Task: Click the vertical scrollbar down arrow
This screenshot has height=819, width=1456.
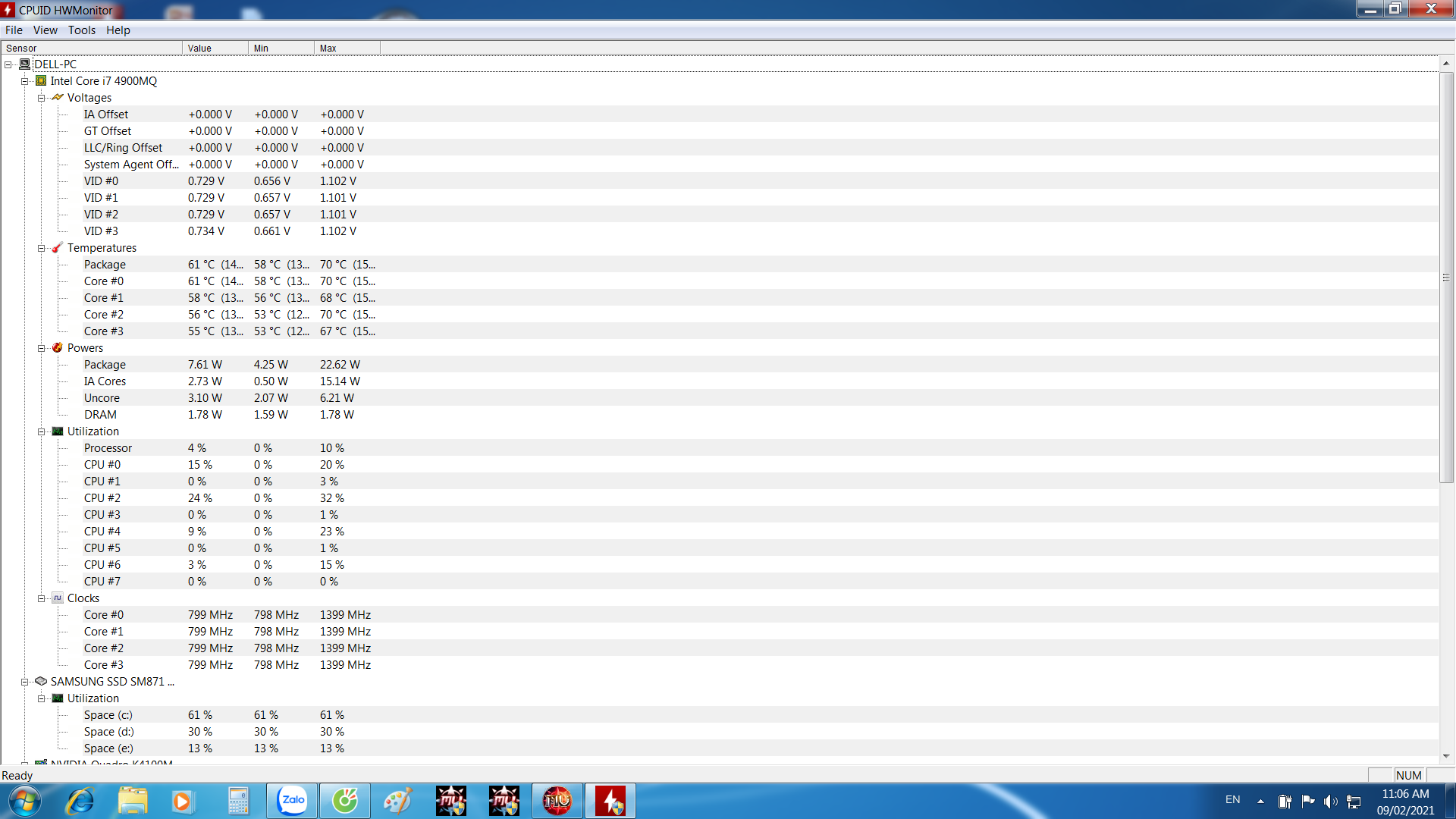Action: [x=1446, y=756]
